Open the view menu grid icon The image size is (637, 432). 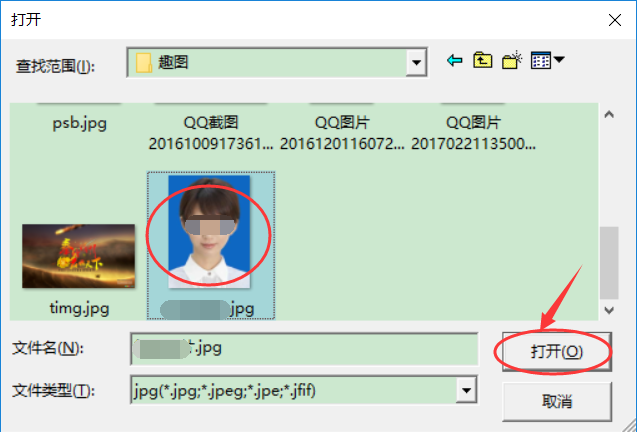(541, 61)
